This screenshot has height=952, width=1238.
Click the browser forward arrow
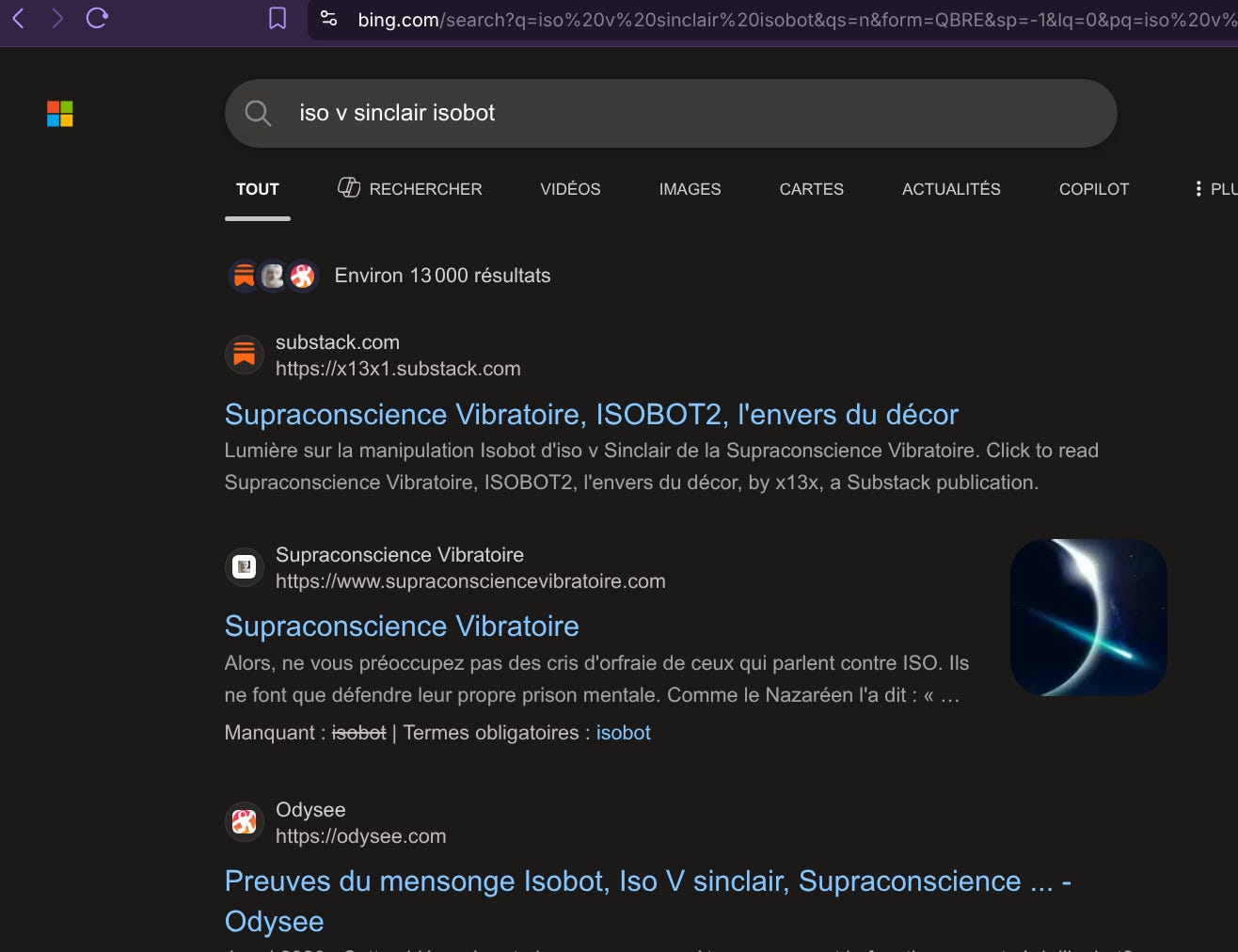click(x=57, y=18)
